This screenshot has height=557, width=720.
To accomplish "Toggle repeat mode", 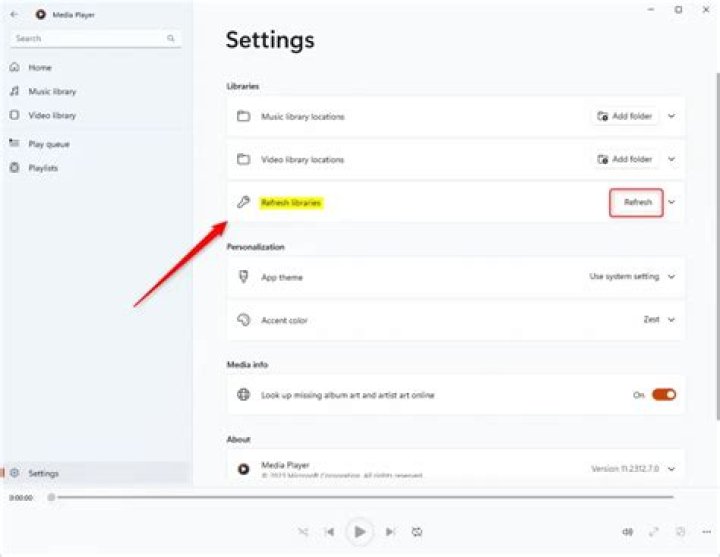I will click(417, 532).
